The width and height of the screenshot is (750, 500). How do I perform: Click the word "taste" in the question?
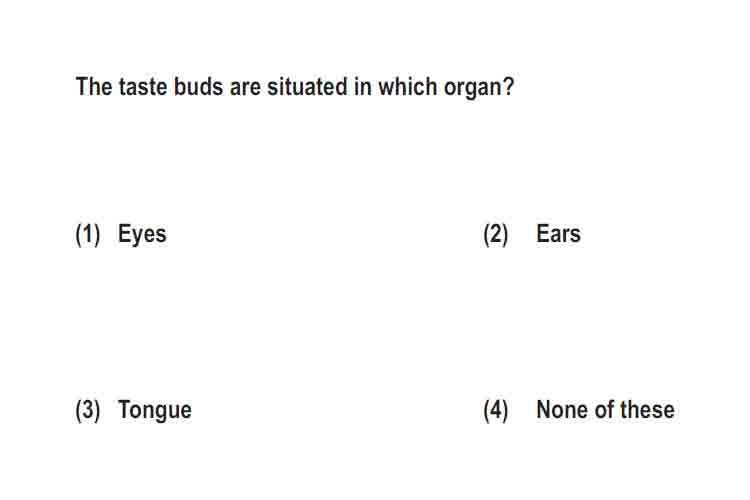coord(143,87)
